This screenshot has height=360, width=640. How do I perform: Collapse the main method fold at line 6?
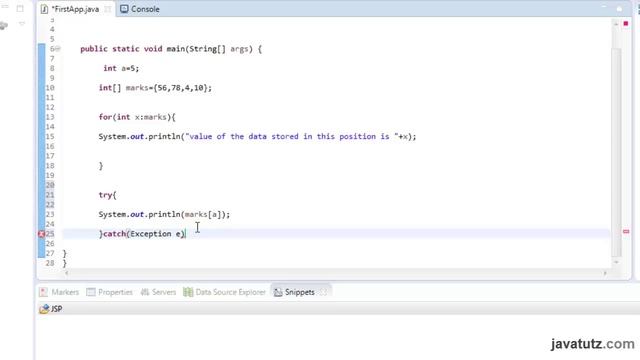coord(58,49)
